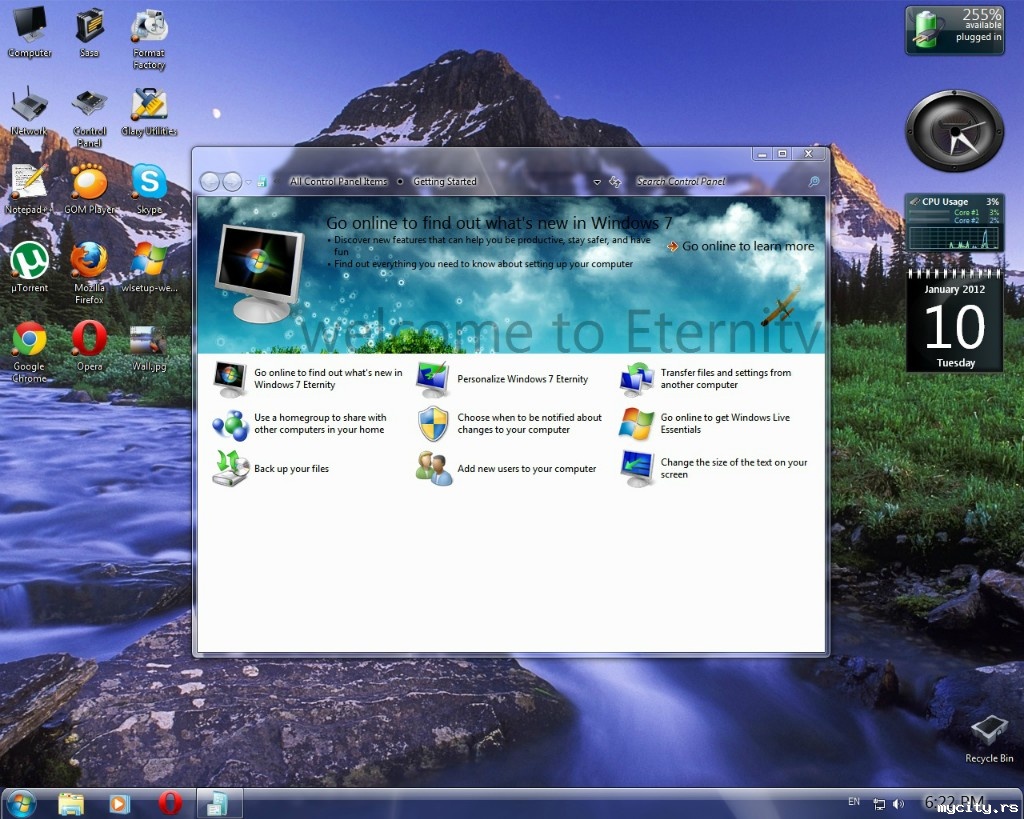Select Add new users to your computer
This screenshot has width=1024, height=819.
[506, 468]
